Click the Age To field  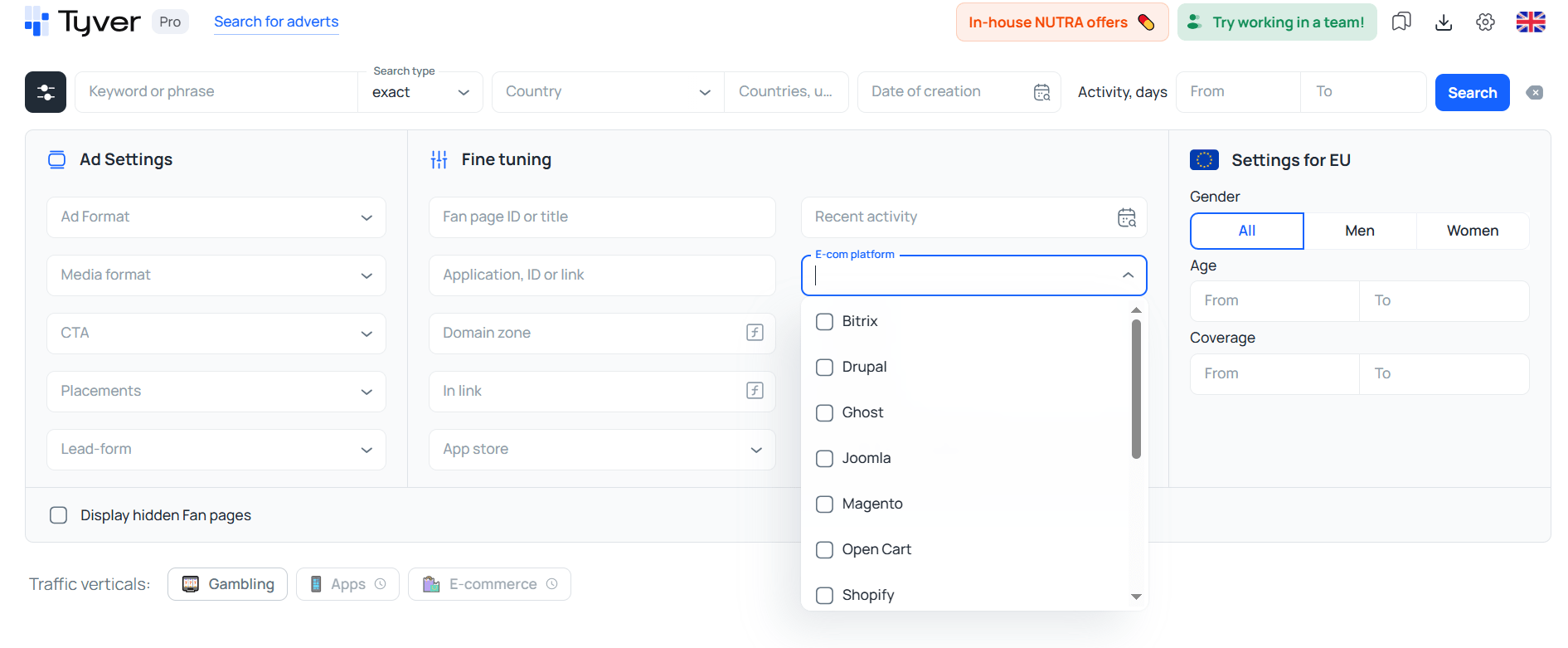[1444, 301]
